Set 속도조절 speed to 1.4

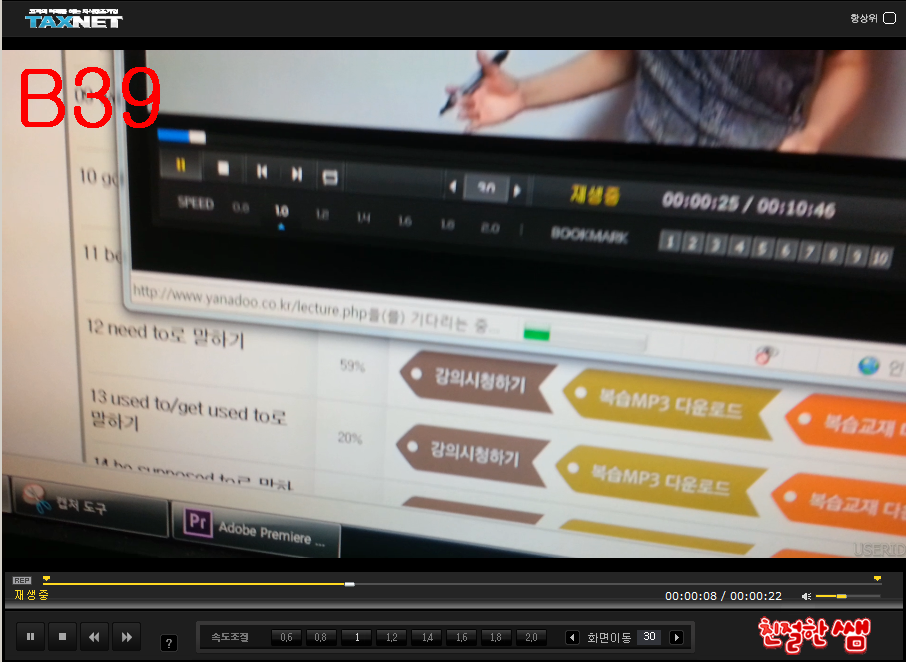(x=427, y=637)
